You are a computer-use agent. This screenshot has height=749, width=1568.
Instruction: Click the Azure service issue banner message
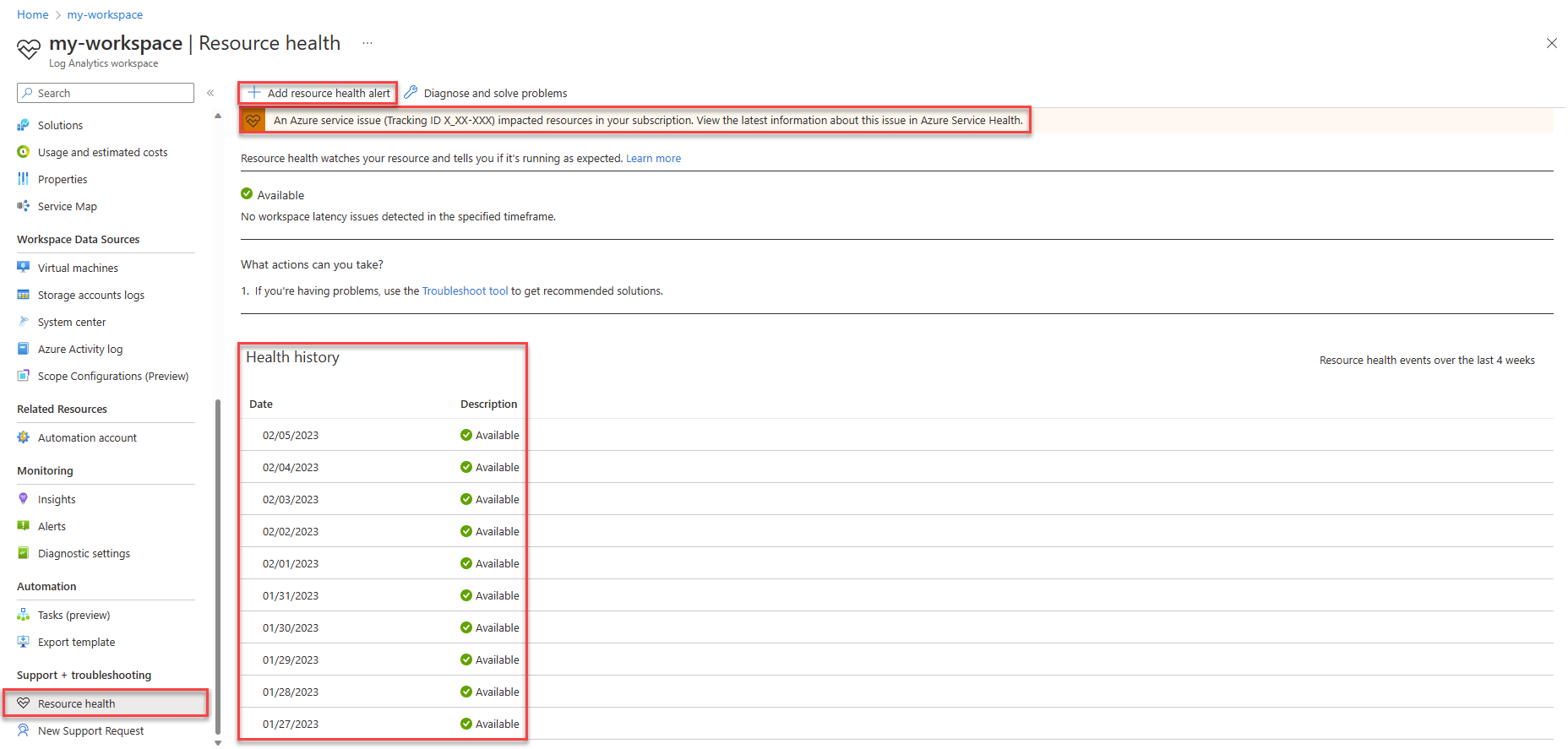[x=648, y=120]
